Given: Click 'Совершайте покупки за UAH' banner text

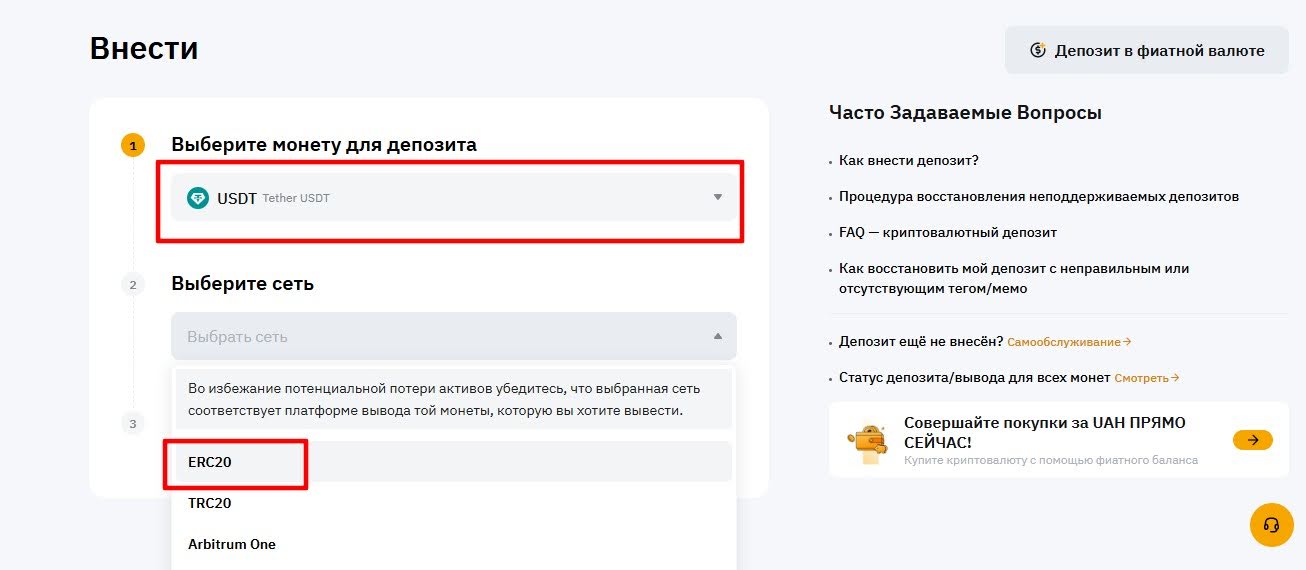Looking at the screenshot, I should click(1045, 432).
